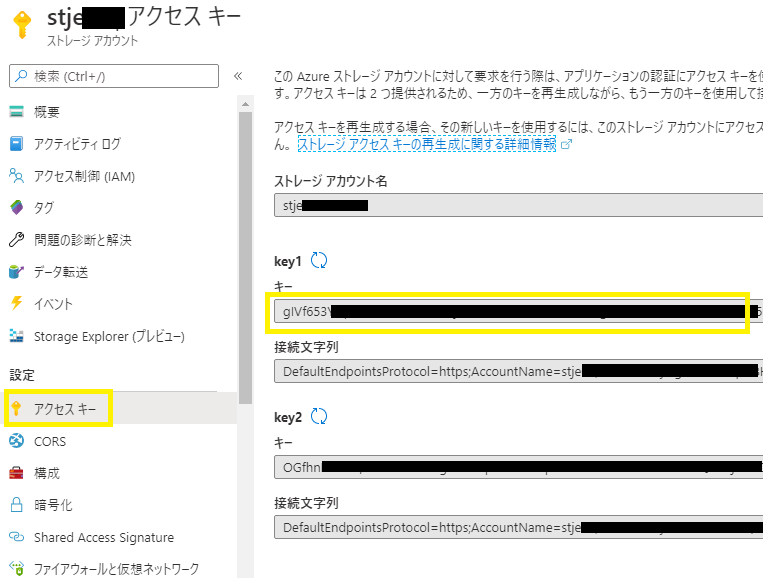The height and width of the screenshot is (578, 763).
Task: Click the アクセス制御 (IAM) people icon
Action: tap(17, 176)
